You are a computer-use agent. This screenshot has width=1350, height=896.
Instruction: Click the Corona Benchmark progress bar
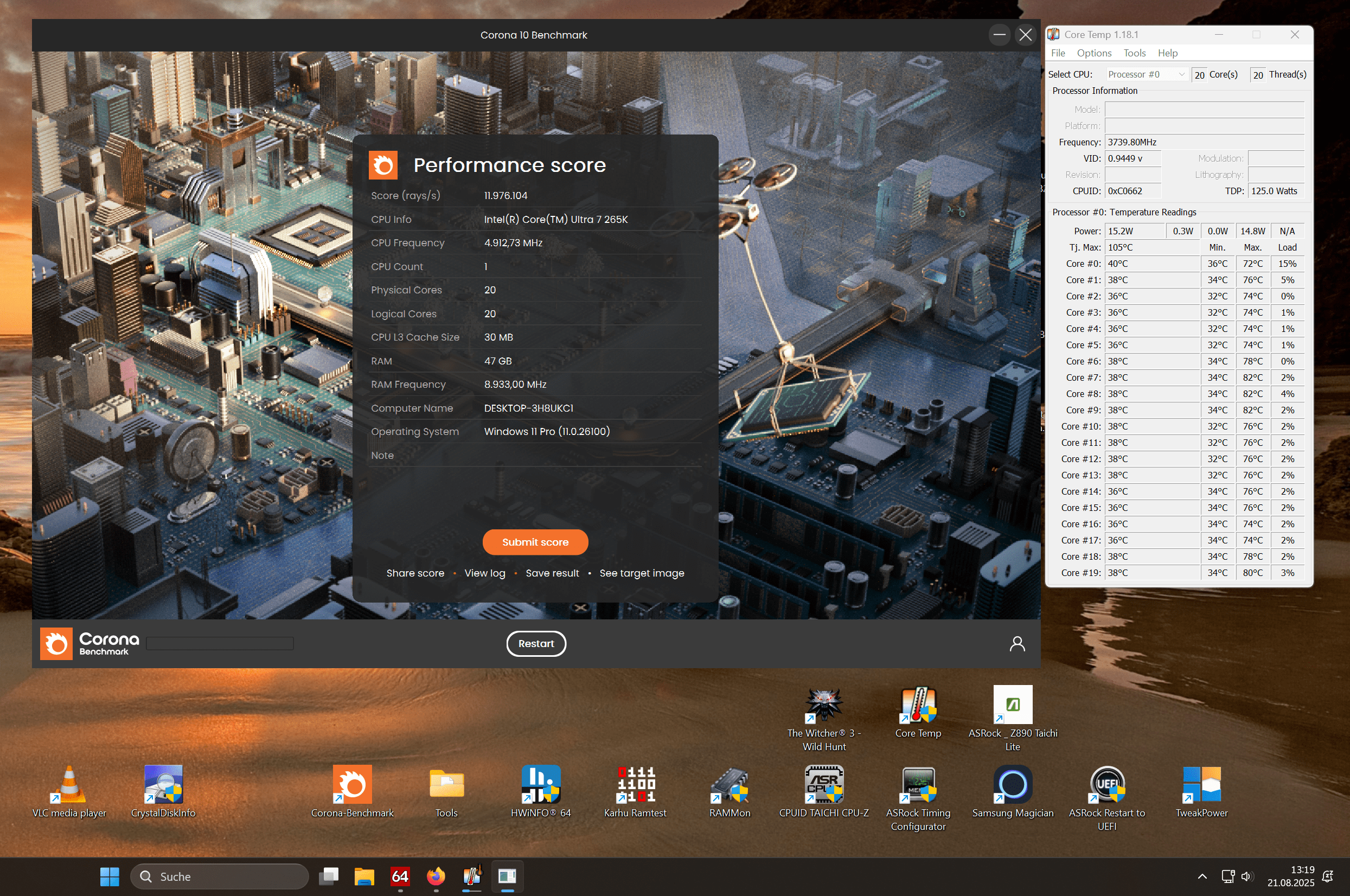(220, 643)
